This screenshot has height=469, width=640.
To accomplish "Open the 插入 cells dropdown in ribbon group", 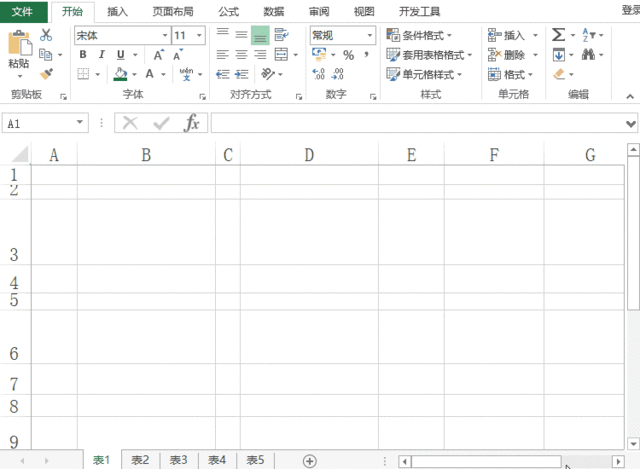I will [535, 35].
